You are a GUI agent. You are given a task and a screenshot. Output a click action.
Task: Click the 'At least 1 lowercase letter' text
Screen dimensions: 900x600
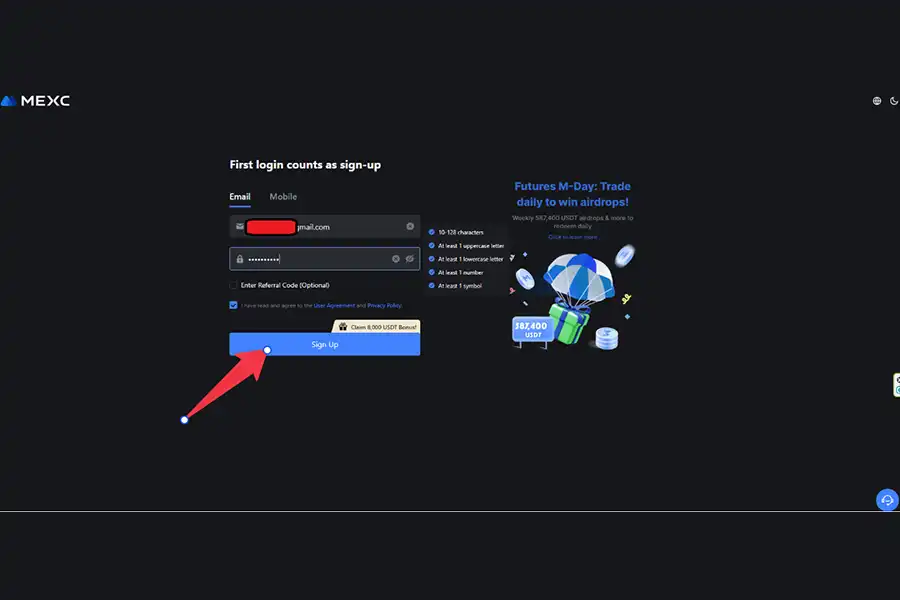471,259
